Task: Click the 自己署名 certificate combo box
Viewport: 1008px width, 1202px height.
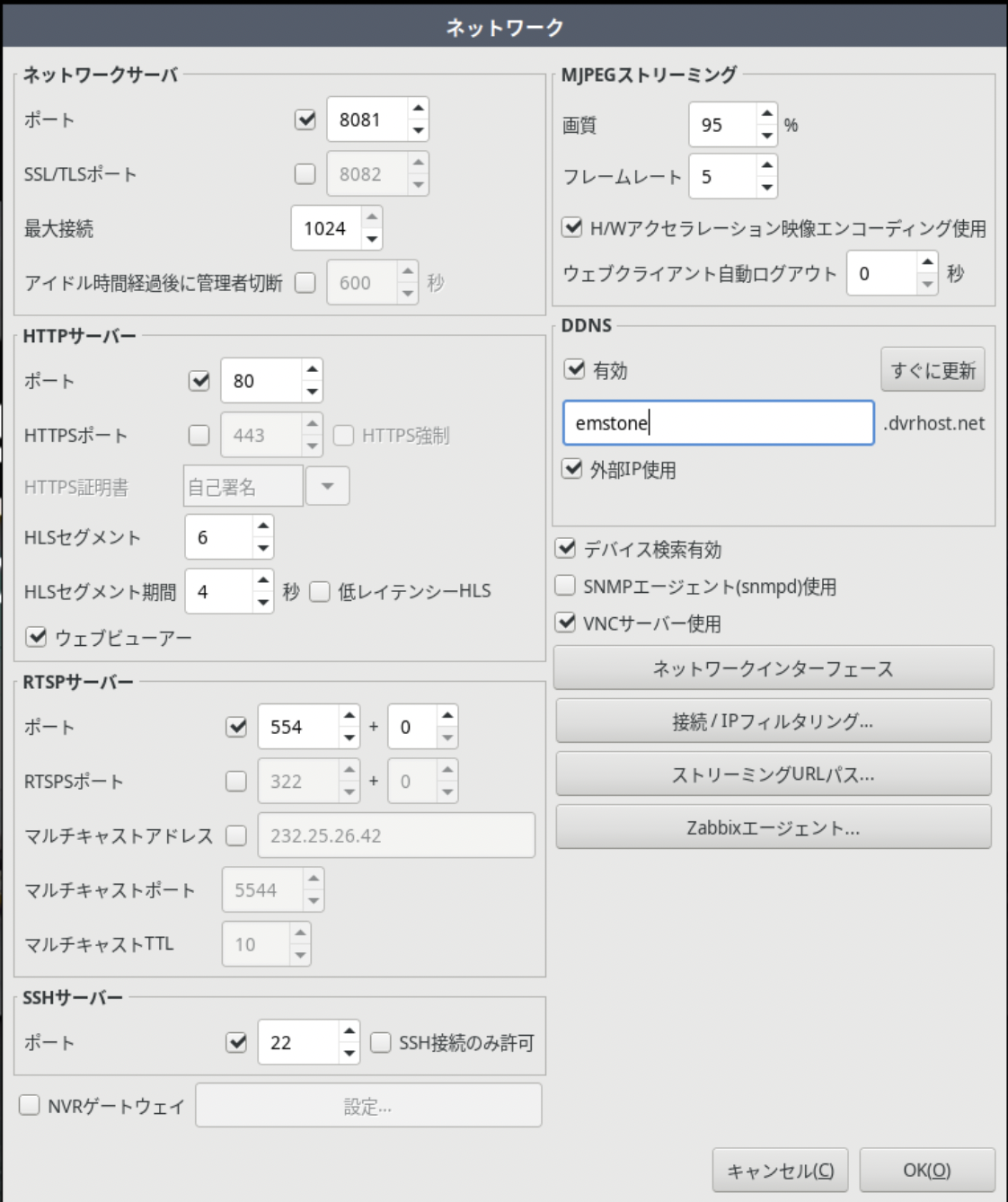Action: coord(243,487)
